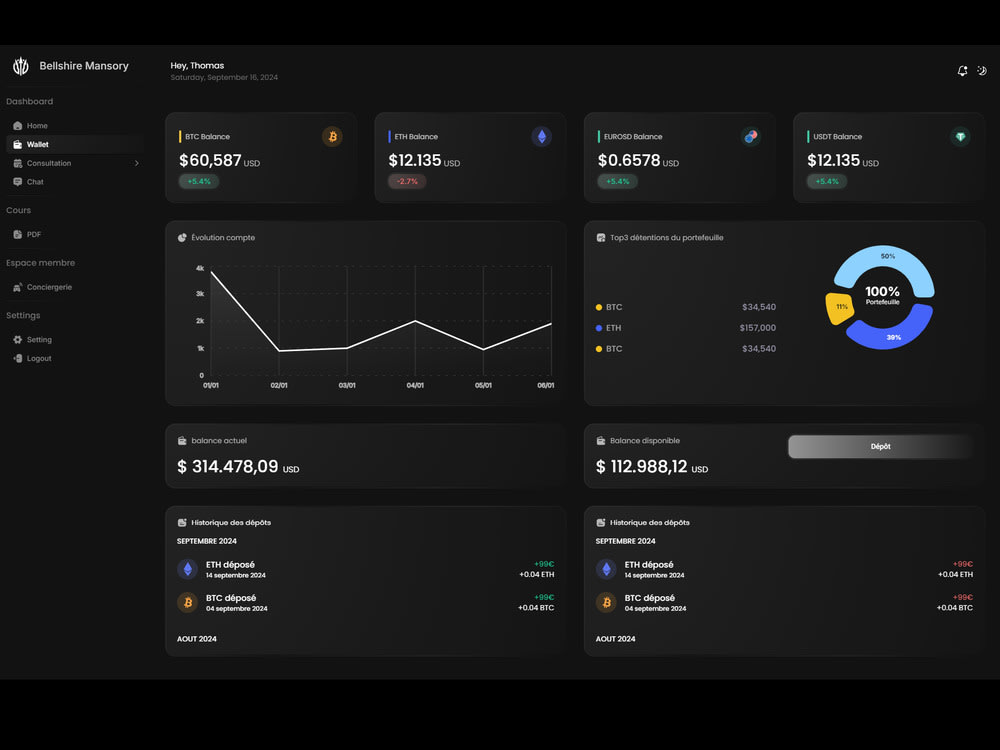Viewport: 1000px width, 750px height.
Task: Toggle dark mode with the moon icon
Action: [x=982, y=71]
